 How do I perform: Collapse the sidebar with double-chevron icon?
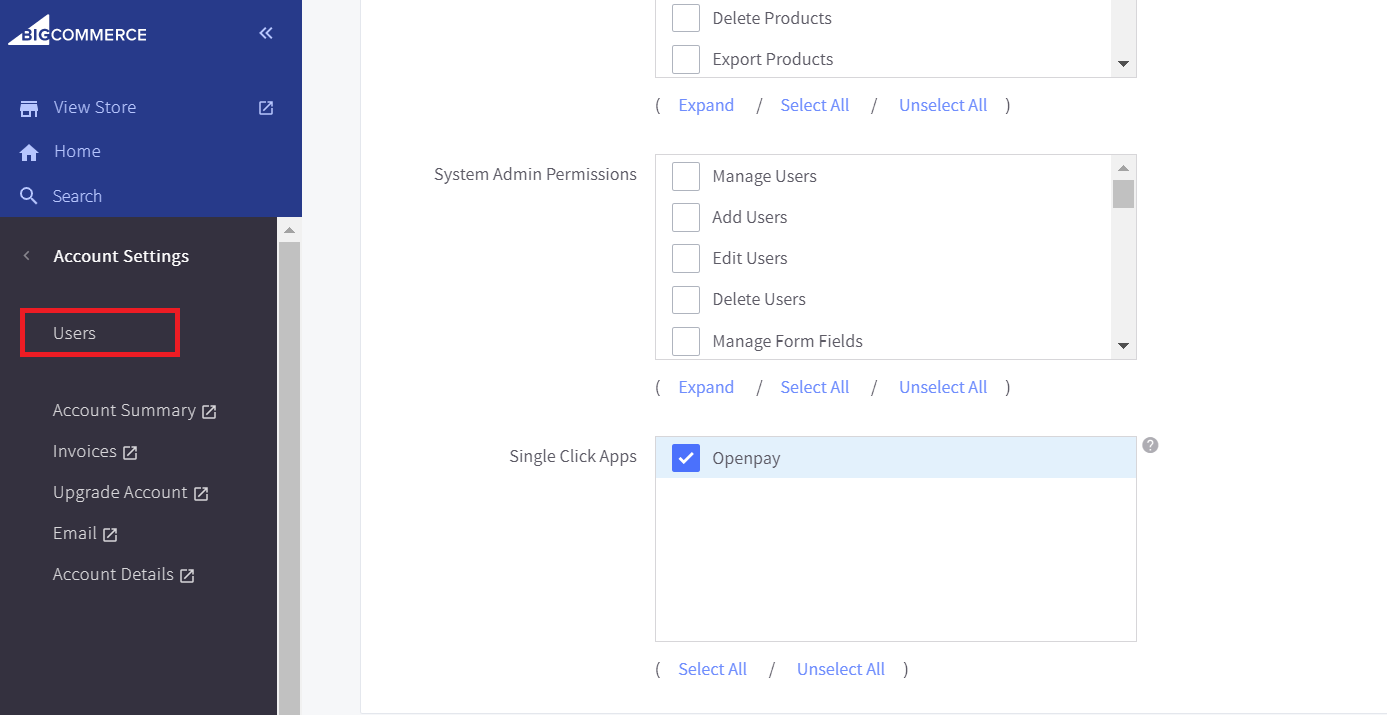266,34
